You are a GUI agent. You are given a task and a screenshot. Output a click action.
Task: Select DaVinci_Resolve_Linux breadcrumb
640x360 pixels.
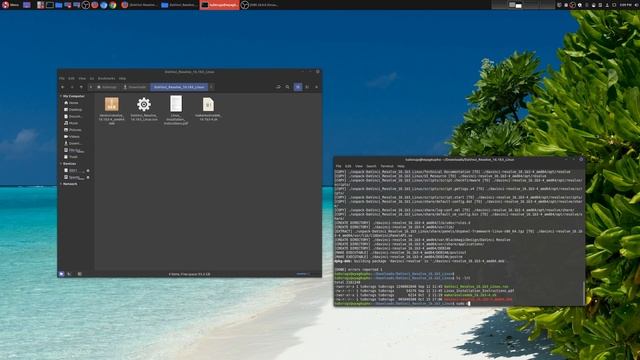179,87
